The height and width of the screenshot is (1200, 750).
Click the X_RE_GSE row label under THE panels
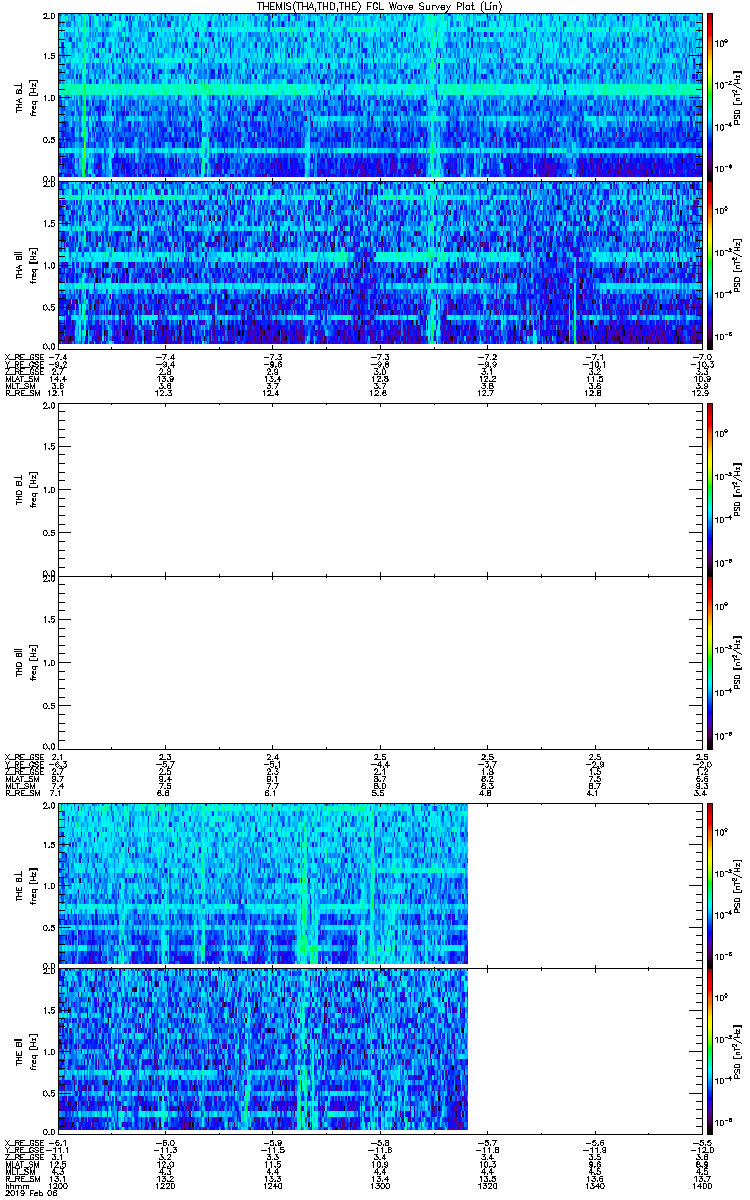[22, 1142]
